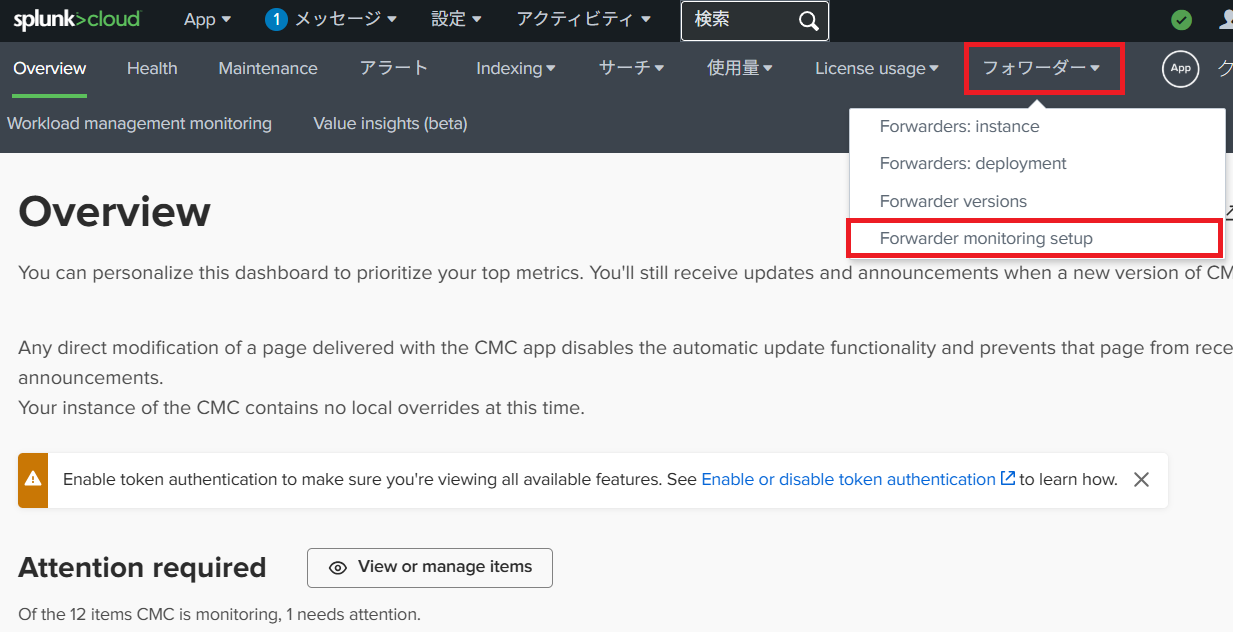Click the circular App icon badge
The image size is (1233, 632).
click(x=1180, y=69)
